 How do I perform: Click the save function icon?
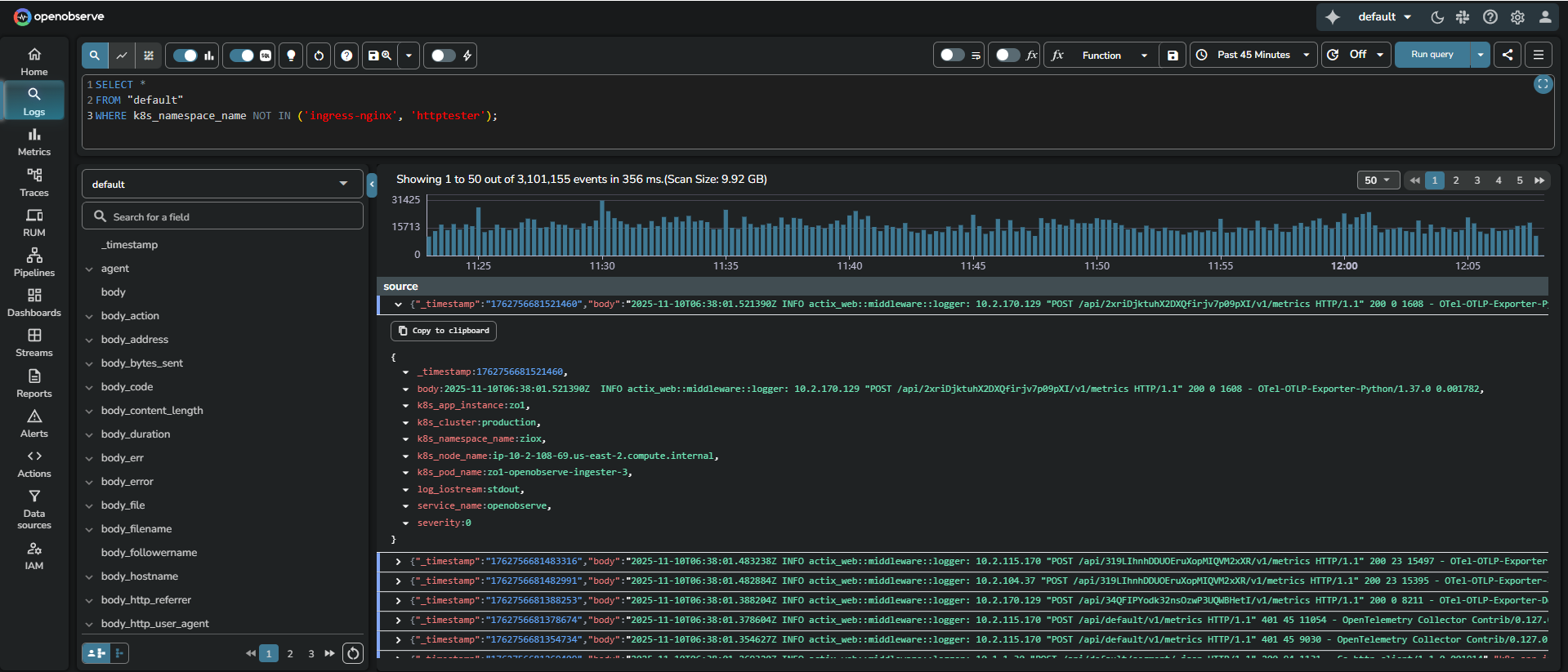(x=1173, y=56)
